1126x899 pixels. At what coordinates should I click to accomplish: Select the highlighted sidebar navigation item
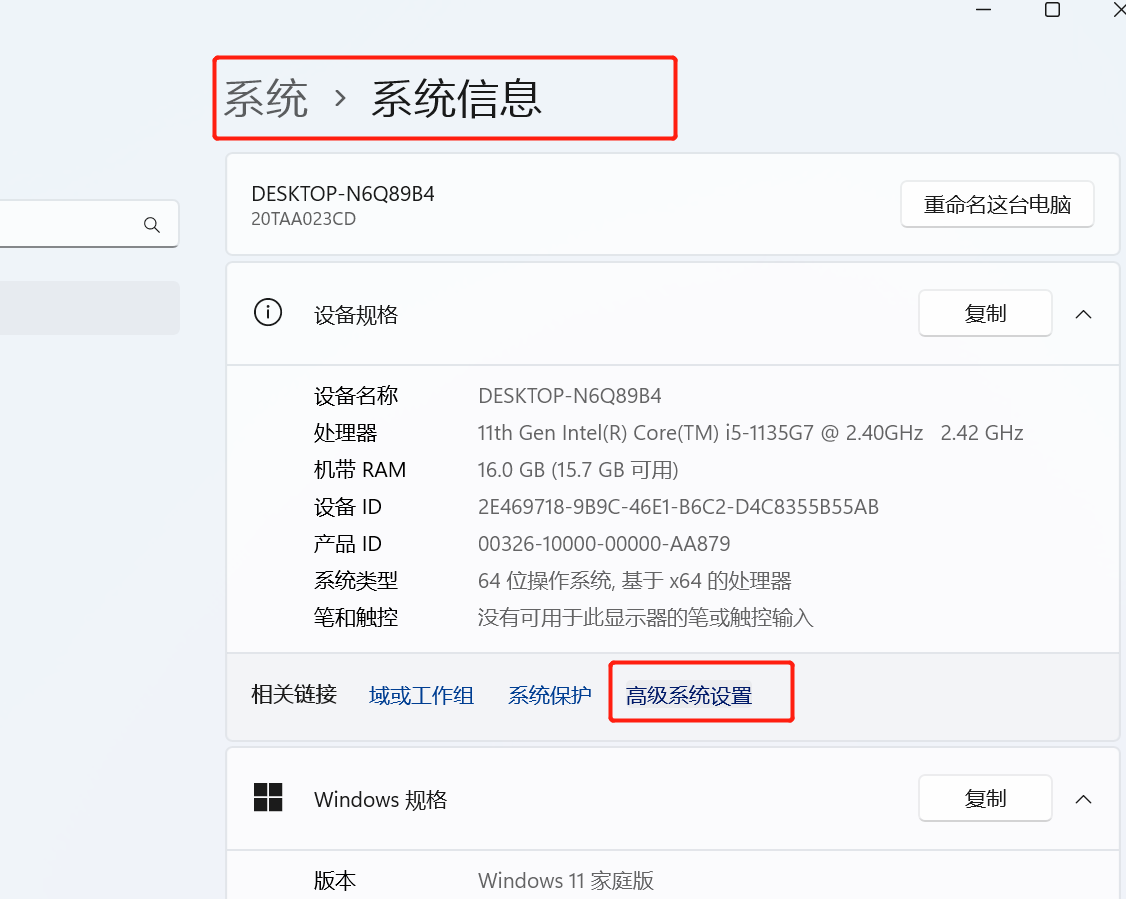[x=90, y=307]
